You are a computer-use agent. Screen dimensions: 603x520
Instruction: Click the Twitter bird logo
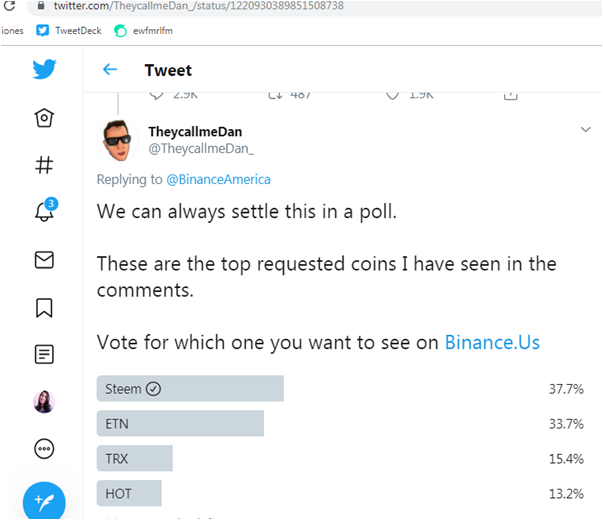tap(44, 69)
